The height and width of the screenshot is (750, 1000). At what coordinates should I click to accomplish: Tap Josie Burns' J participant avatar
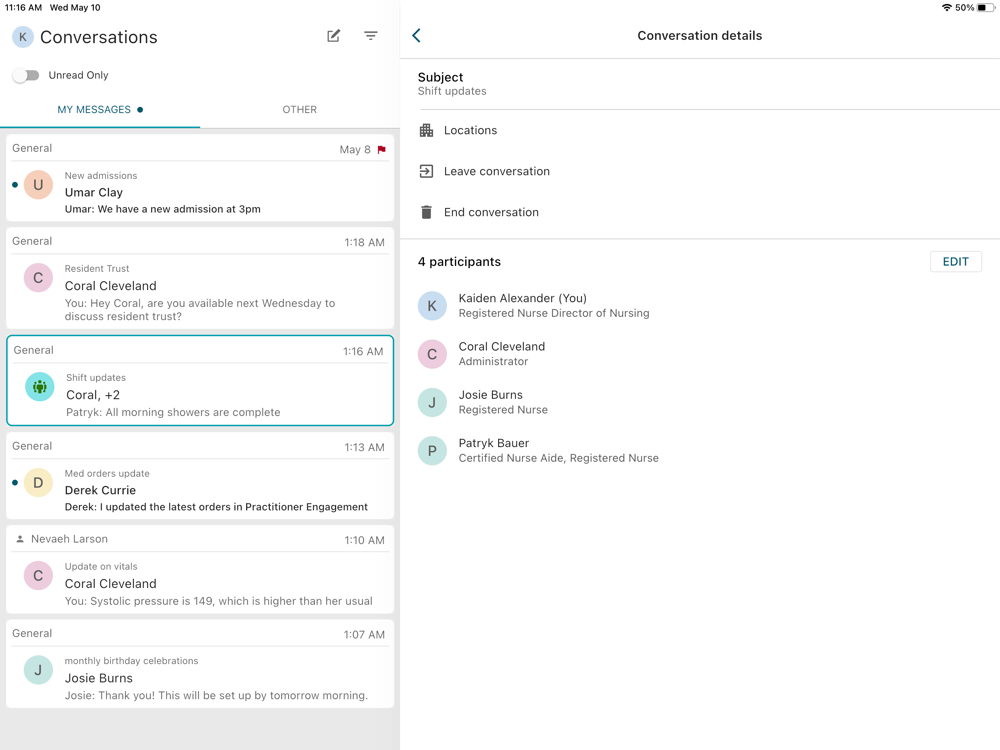(x=432, y=402)
